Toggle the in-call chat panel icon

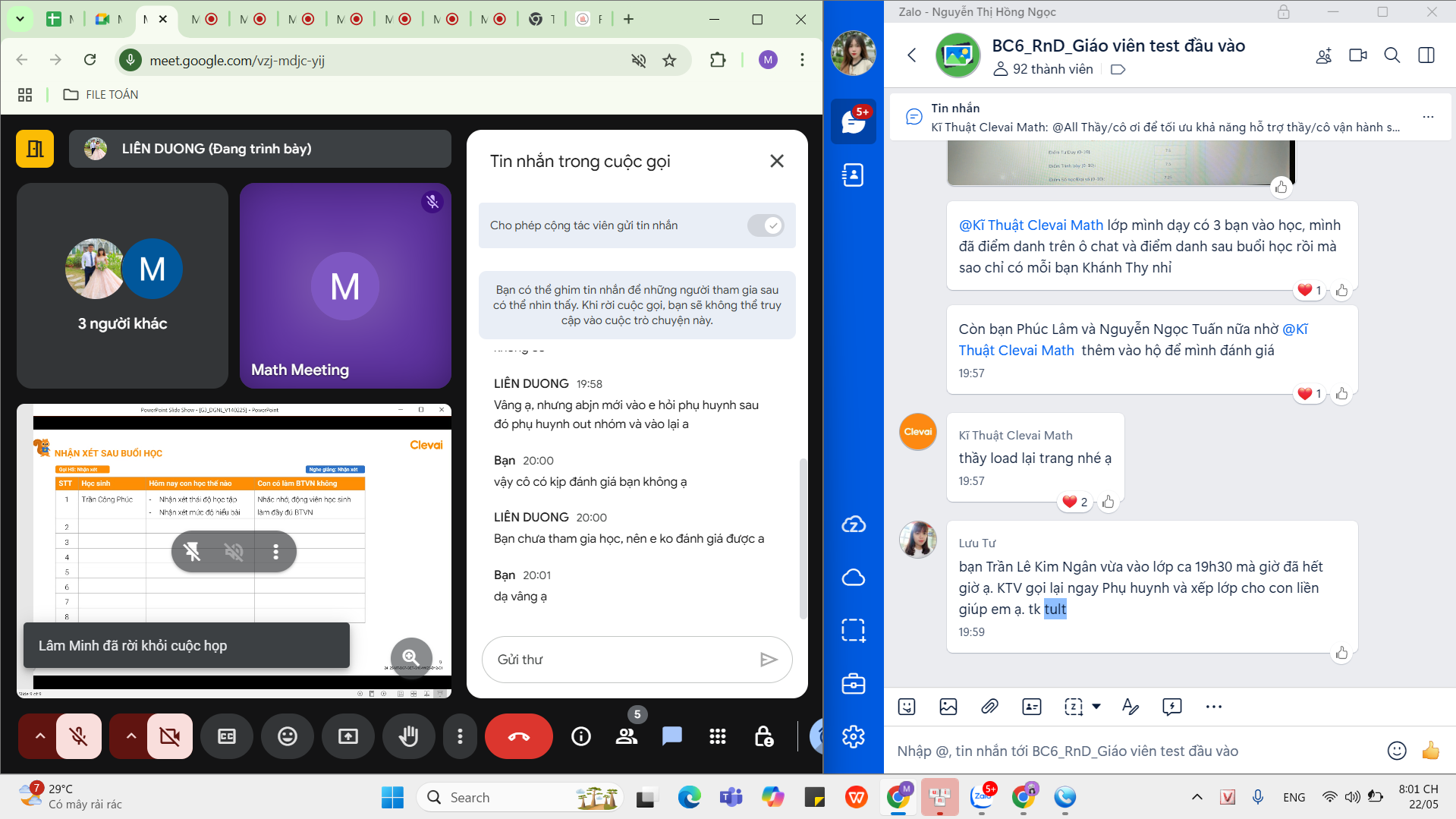(x=672, y=736)
